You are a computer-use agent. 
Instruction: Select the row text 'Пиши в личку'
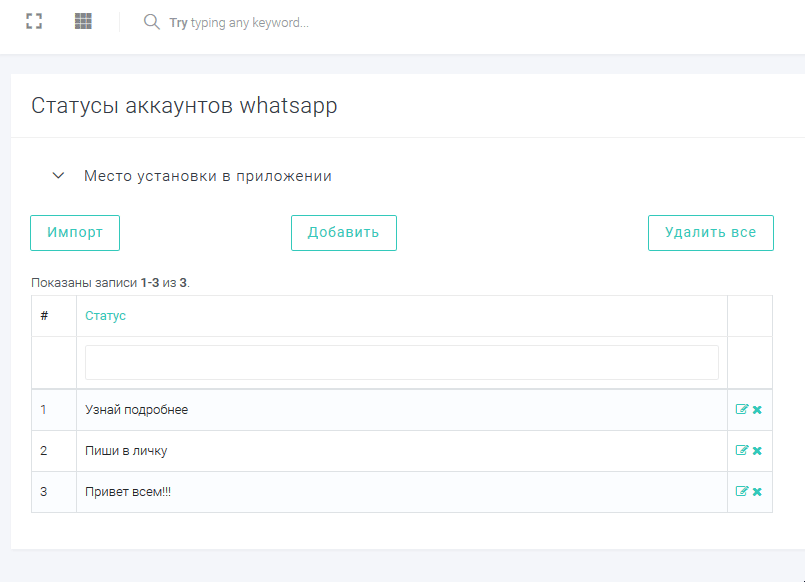click(126, 451)
